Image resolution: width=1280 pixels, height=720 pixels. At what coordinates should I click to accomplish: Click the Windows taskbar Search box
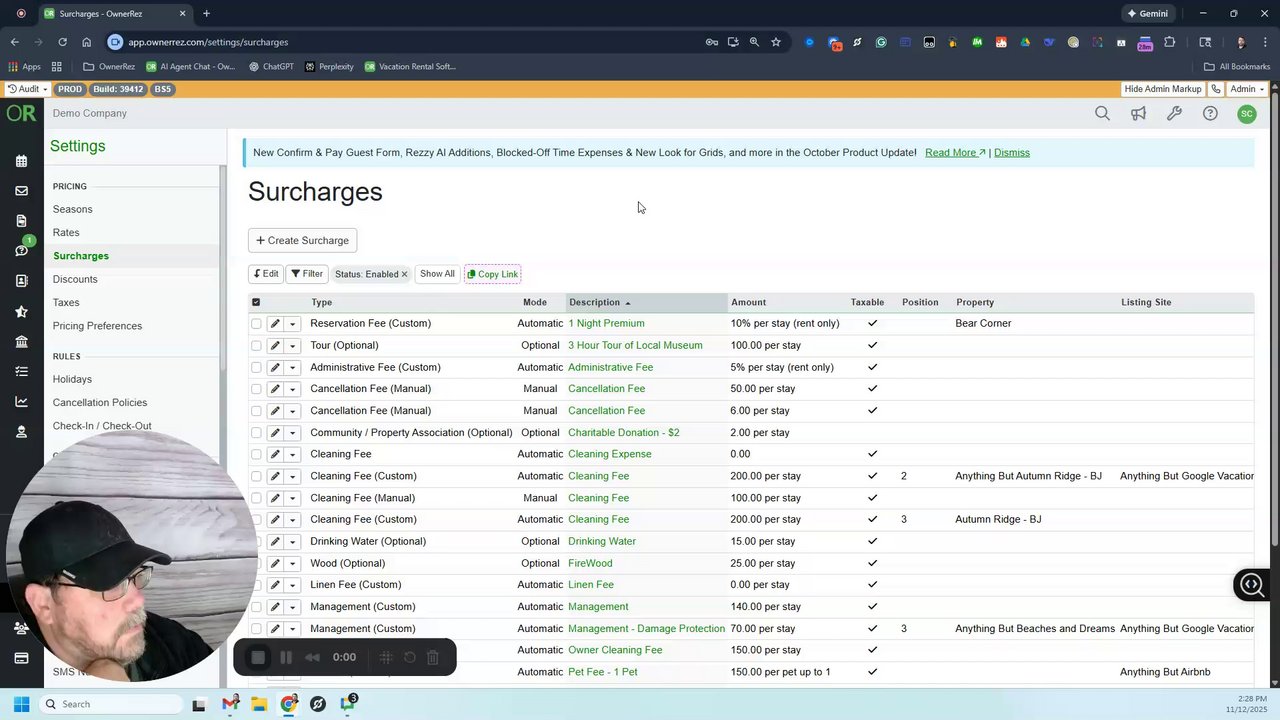(111, 704)
